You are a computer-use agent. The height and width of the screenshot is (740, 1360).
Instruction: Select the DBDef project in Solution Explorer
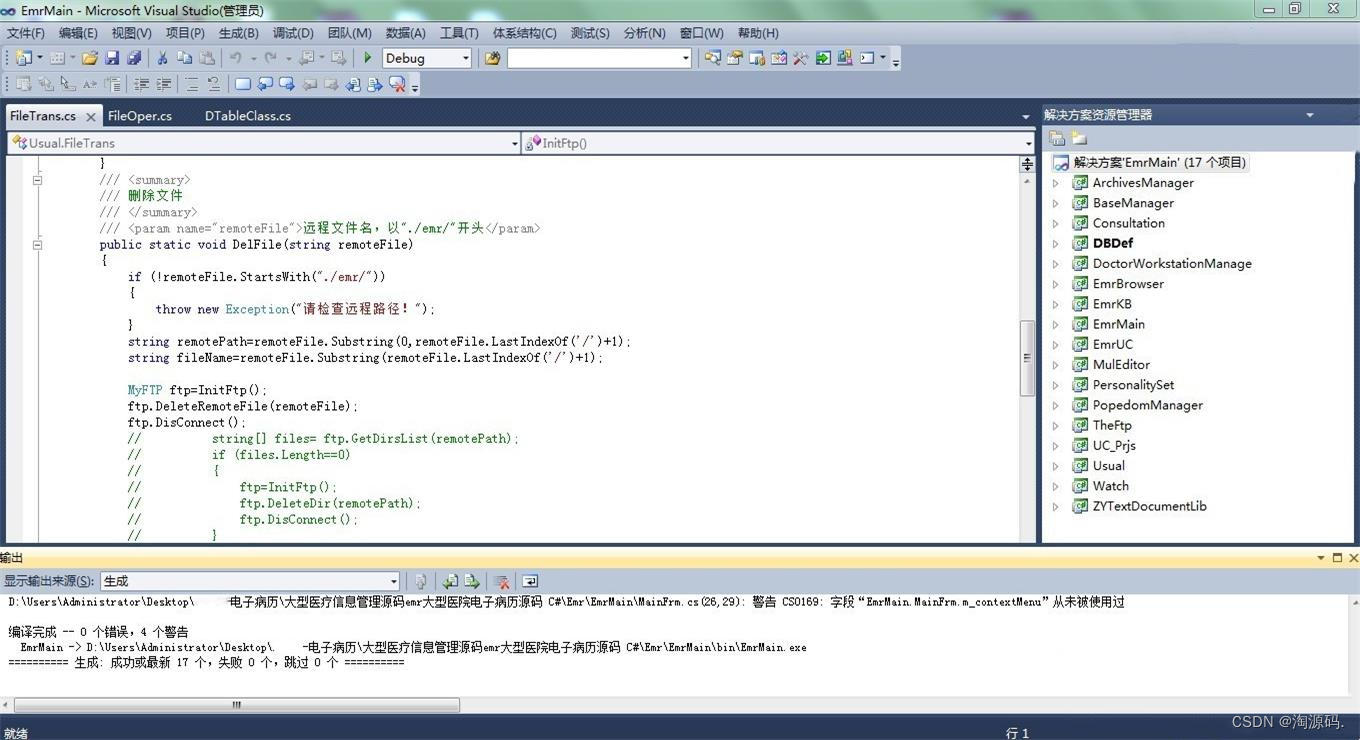[x=1112, y=243]
